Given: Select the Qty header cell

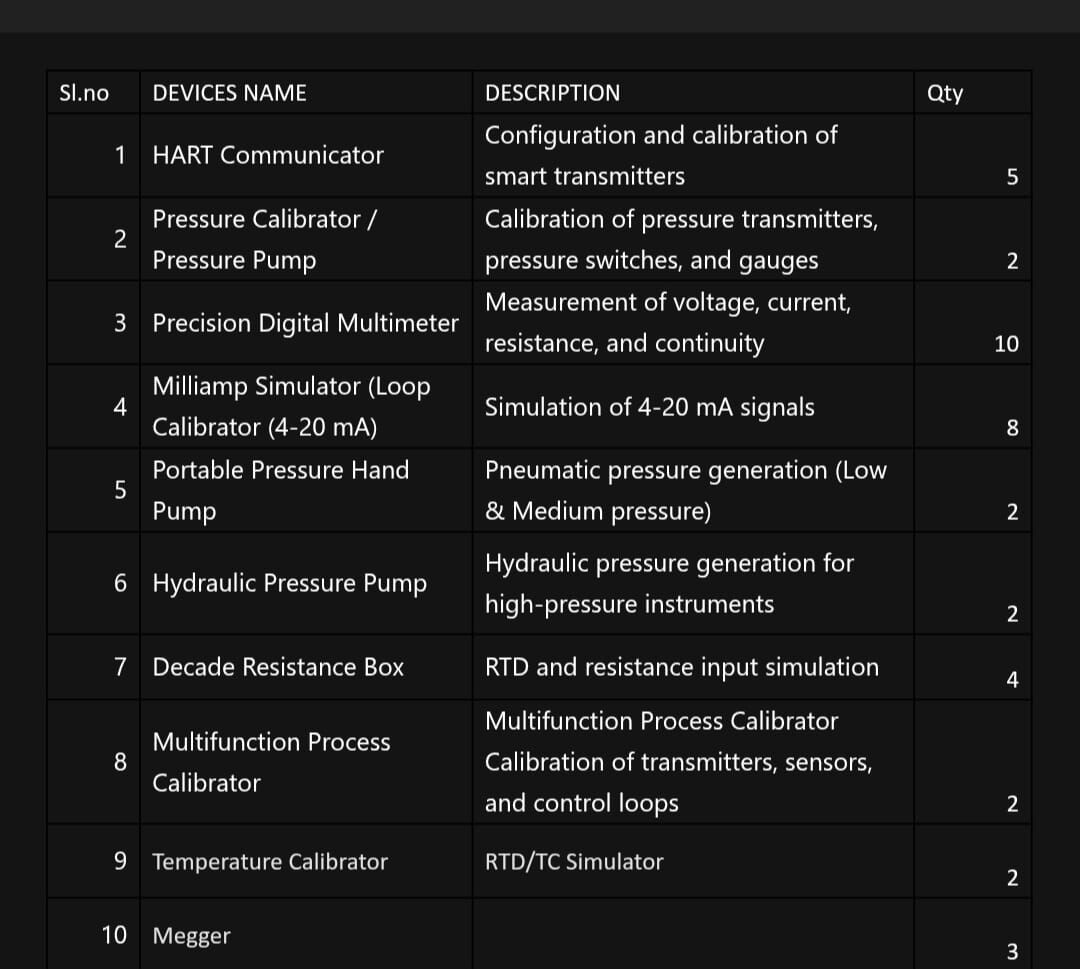Looking at the screenshot, I should (x=973, y=92).
